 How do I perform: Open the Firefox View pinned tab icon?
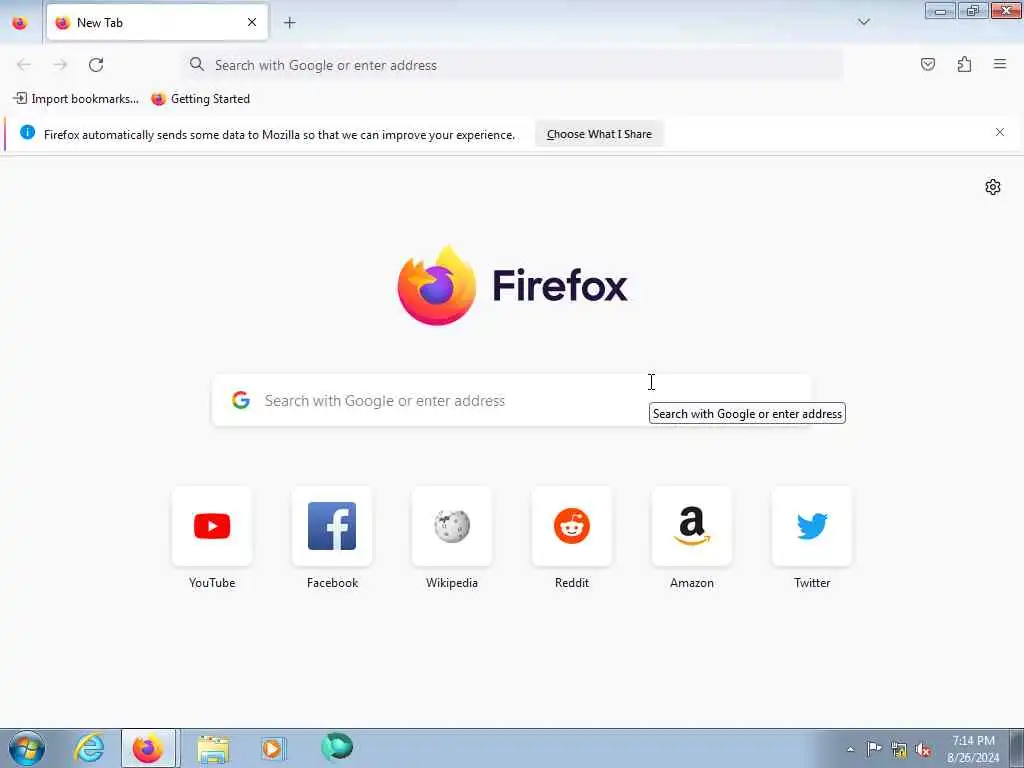20,23
